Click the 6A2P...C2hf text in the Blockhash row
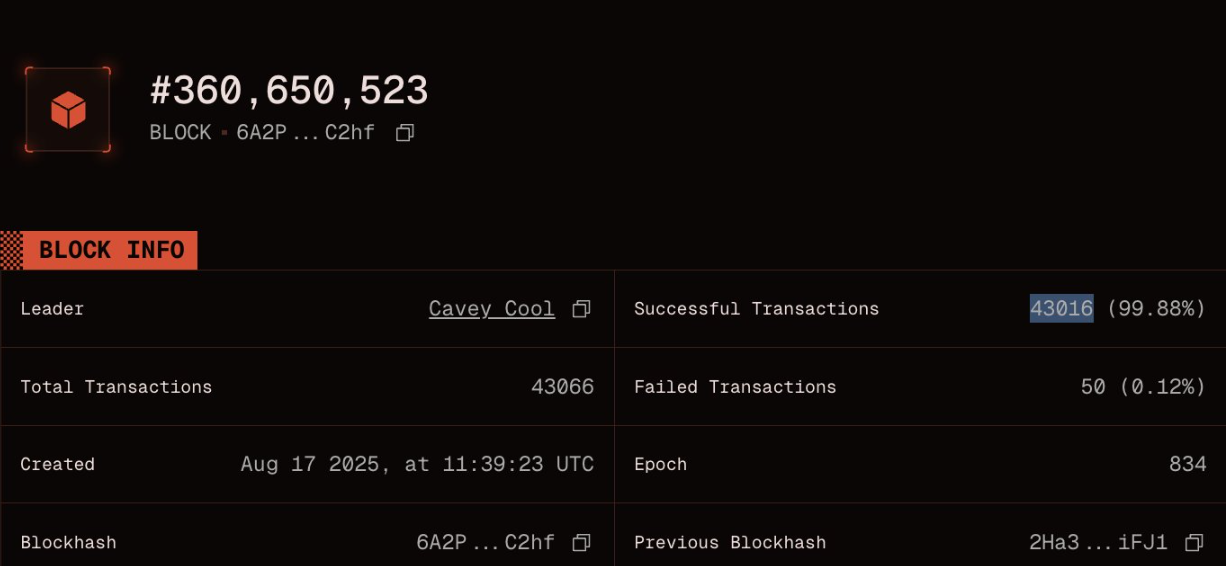The width and height of the screenshot is (1226, 566). tap(485, 542)
